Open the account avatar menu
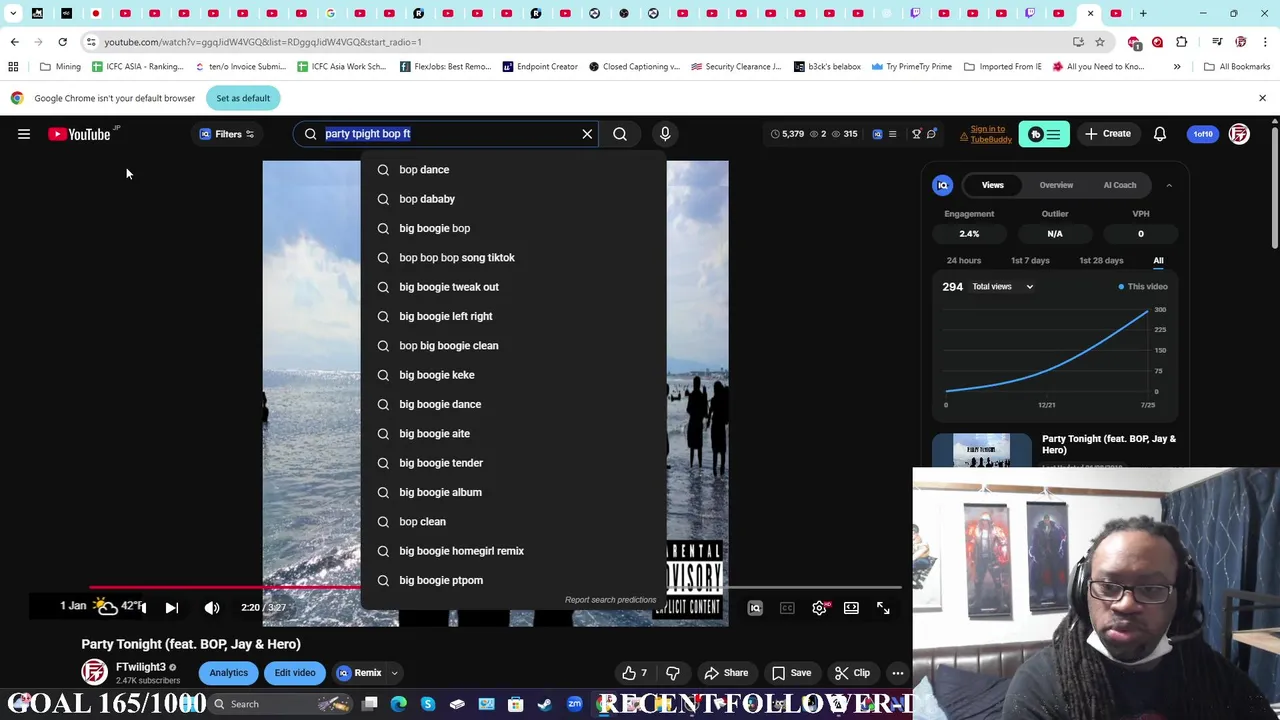 (x=1239, y=134)
